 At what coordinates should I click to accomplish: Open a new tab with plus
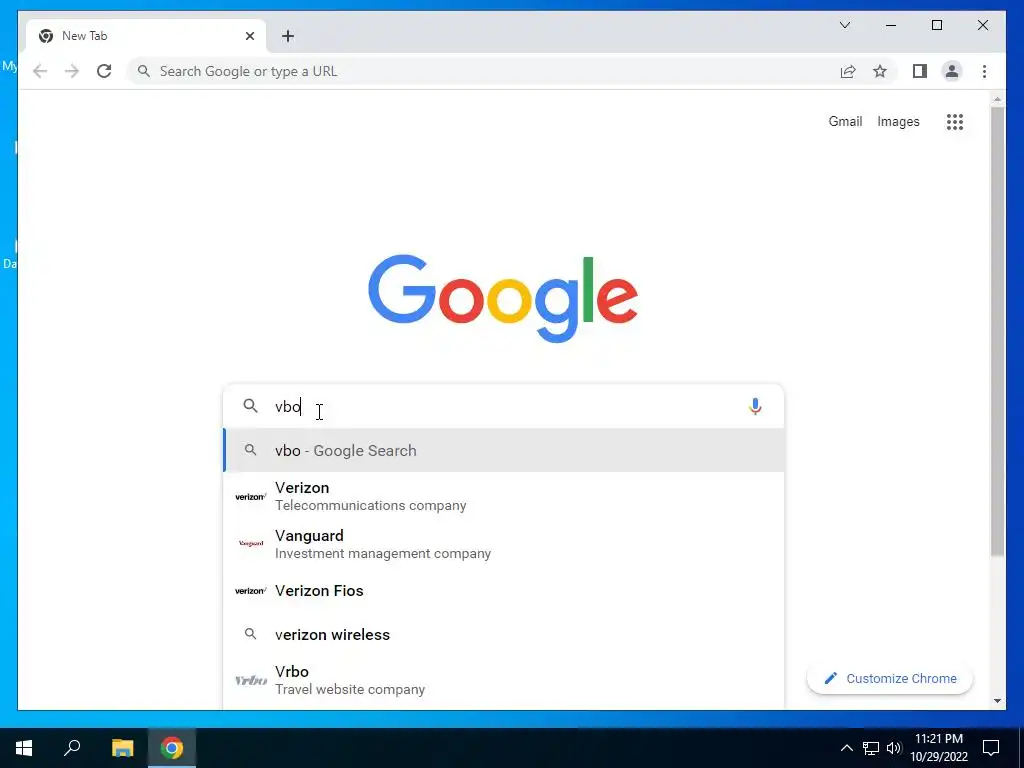click(288, 36)
